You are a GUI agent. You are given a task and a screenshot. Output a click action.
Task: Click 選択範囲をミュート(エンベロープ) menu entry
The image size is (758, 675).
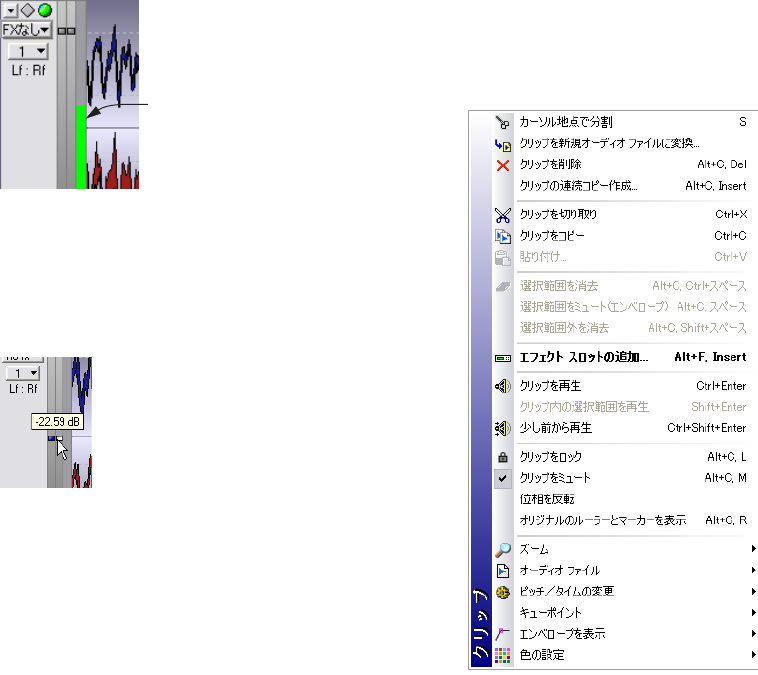633,307
